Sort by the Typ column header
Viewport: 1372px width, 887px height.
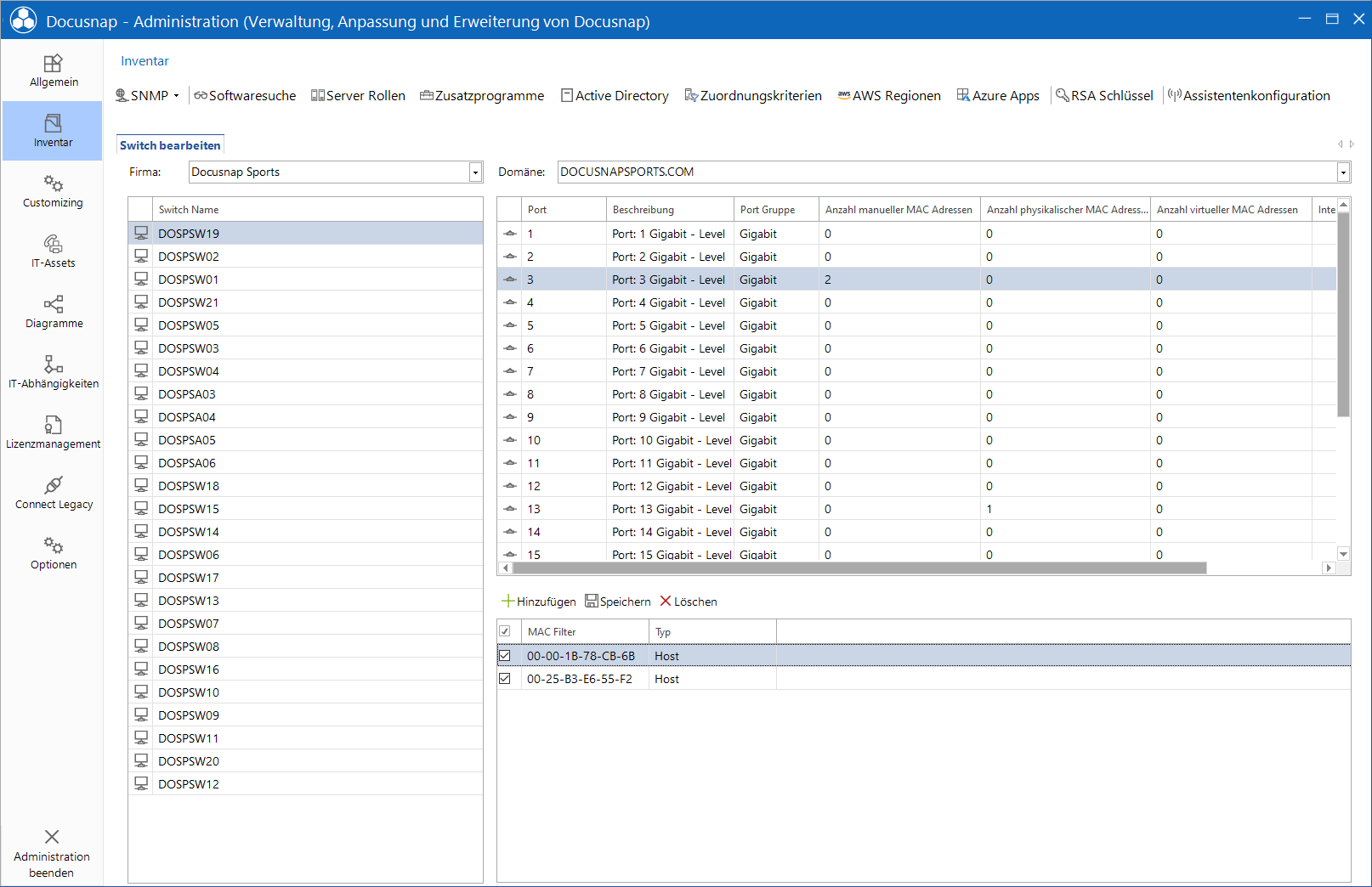click(712, 631)
